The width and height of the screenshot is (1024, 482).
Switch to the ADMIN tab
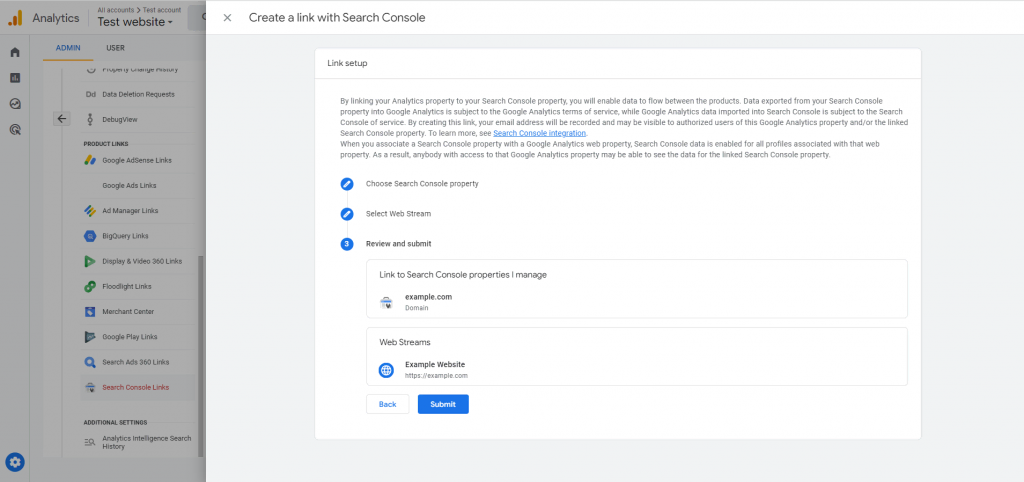[68, 47]
